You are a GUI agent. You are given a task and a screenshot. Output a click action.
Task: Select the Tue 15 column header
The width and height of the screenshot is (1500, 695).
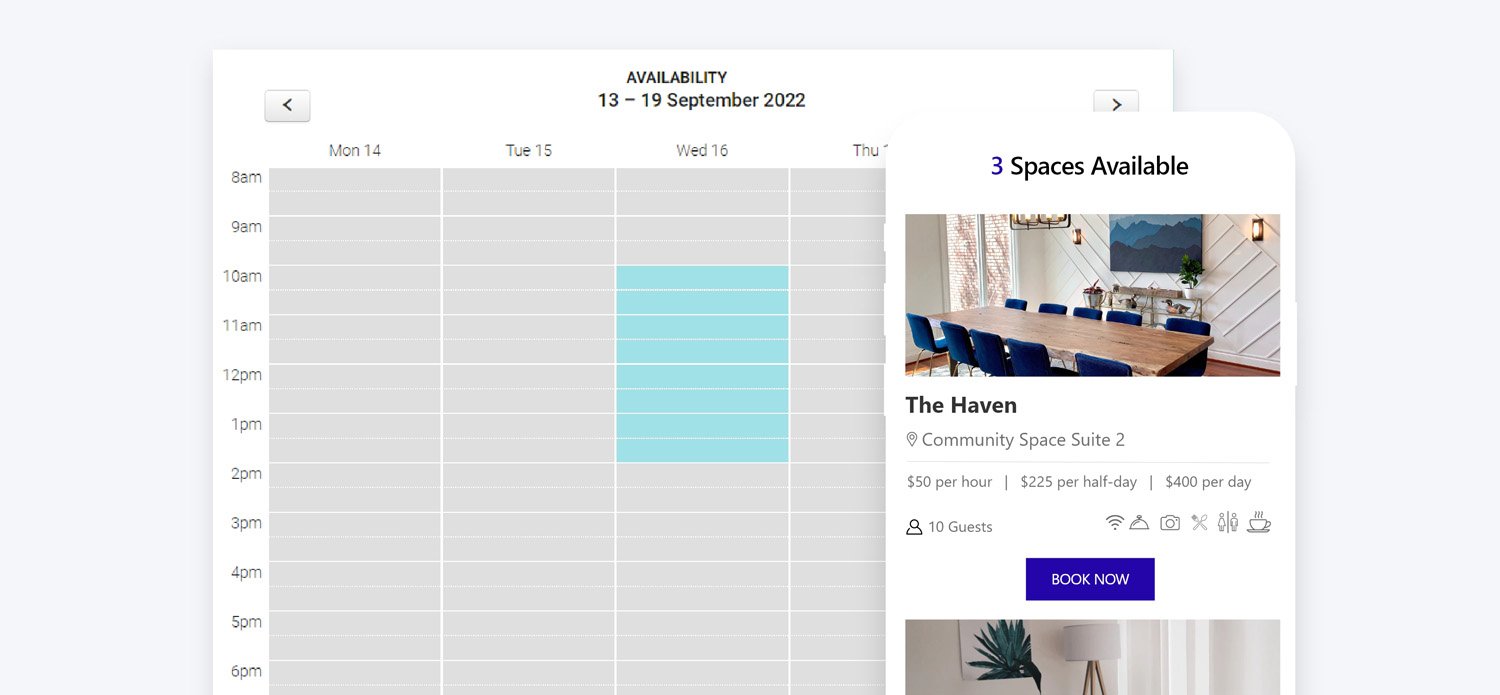[x=529, y=150]
